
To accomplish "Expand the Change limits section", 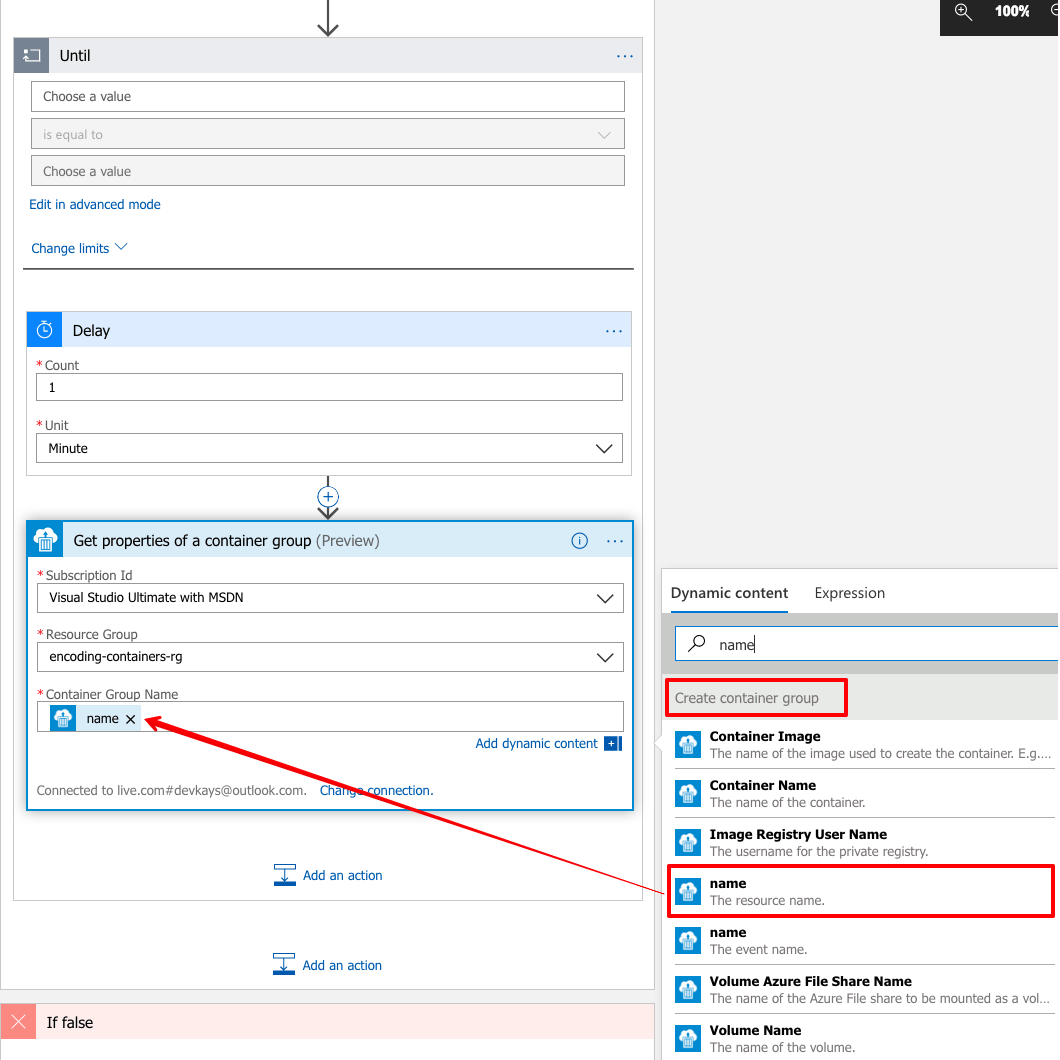I will point(79,248).
